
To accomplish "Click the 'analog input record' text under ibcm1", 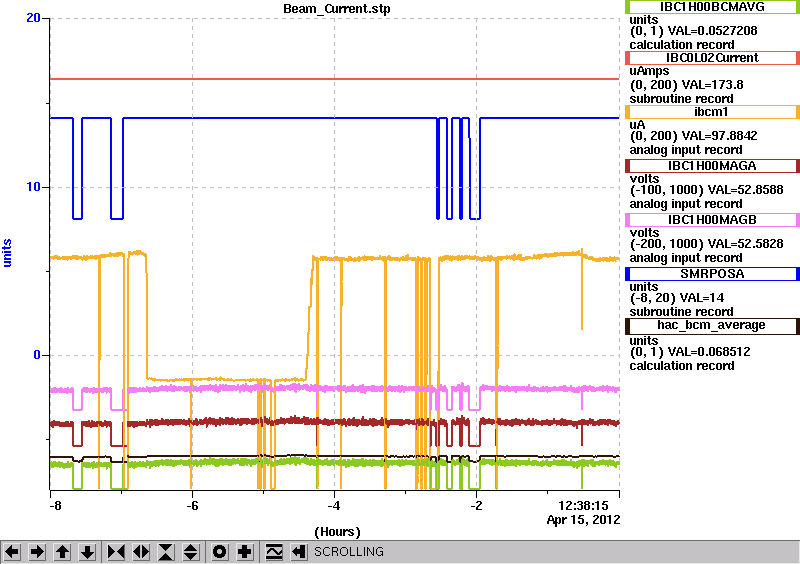I will 686,150.
